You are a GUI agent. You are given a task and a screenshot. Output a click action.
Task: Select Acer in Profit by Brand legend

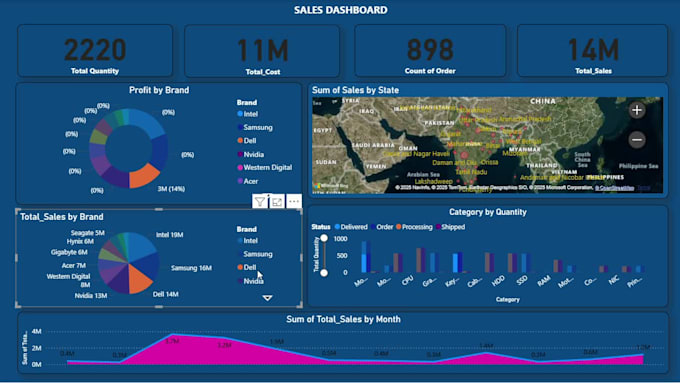click(248, 181)
